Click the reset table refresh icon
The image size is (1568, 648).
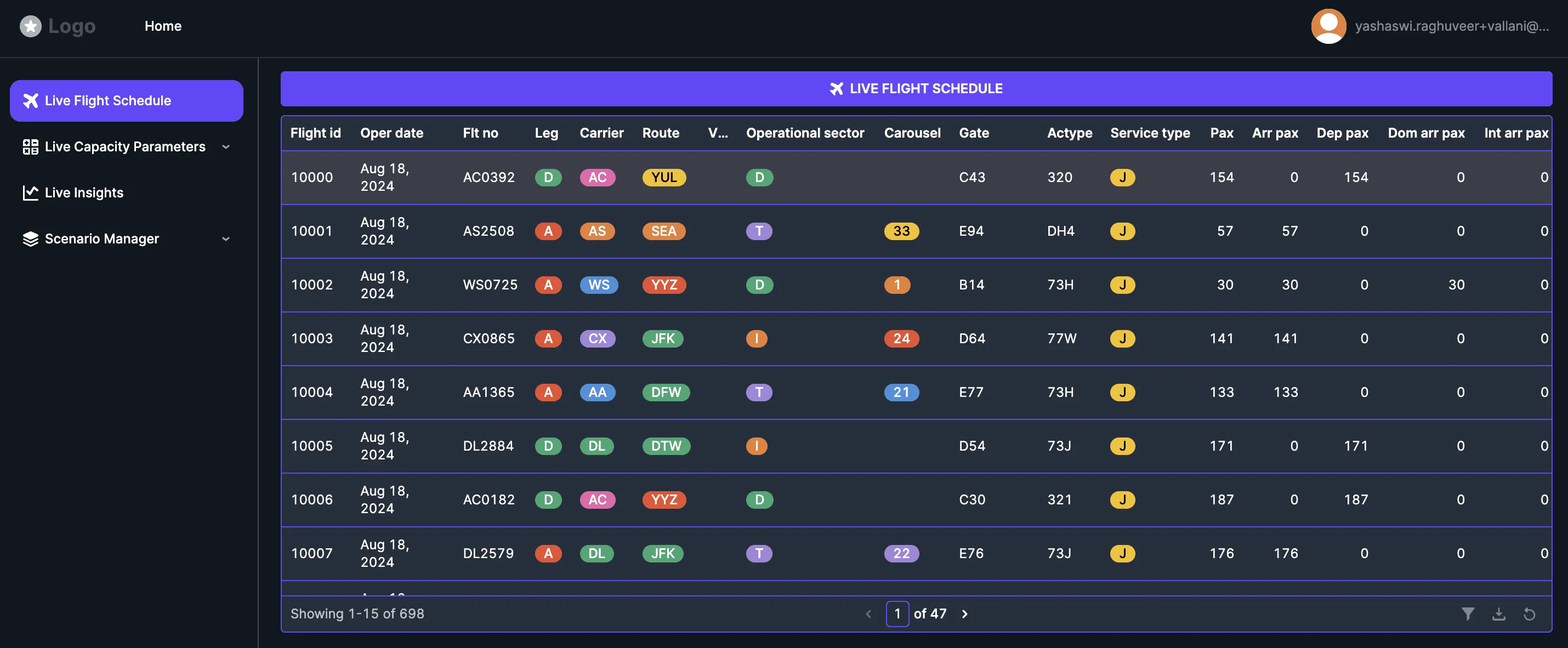pyautogui.click(x=1529, y=614)
